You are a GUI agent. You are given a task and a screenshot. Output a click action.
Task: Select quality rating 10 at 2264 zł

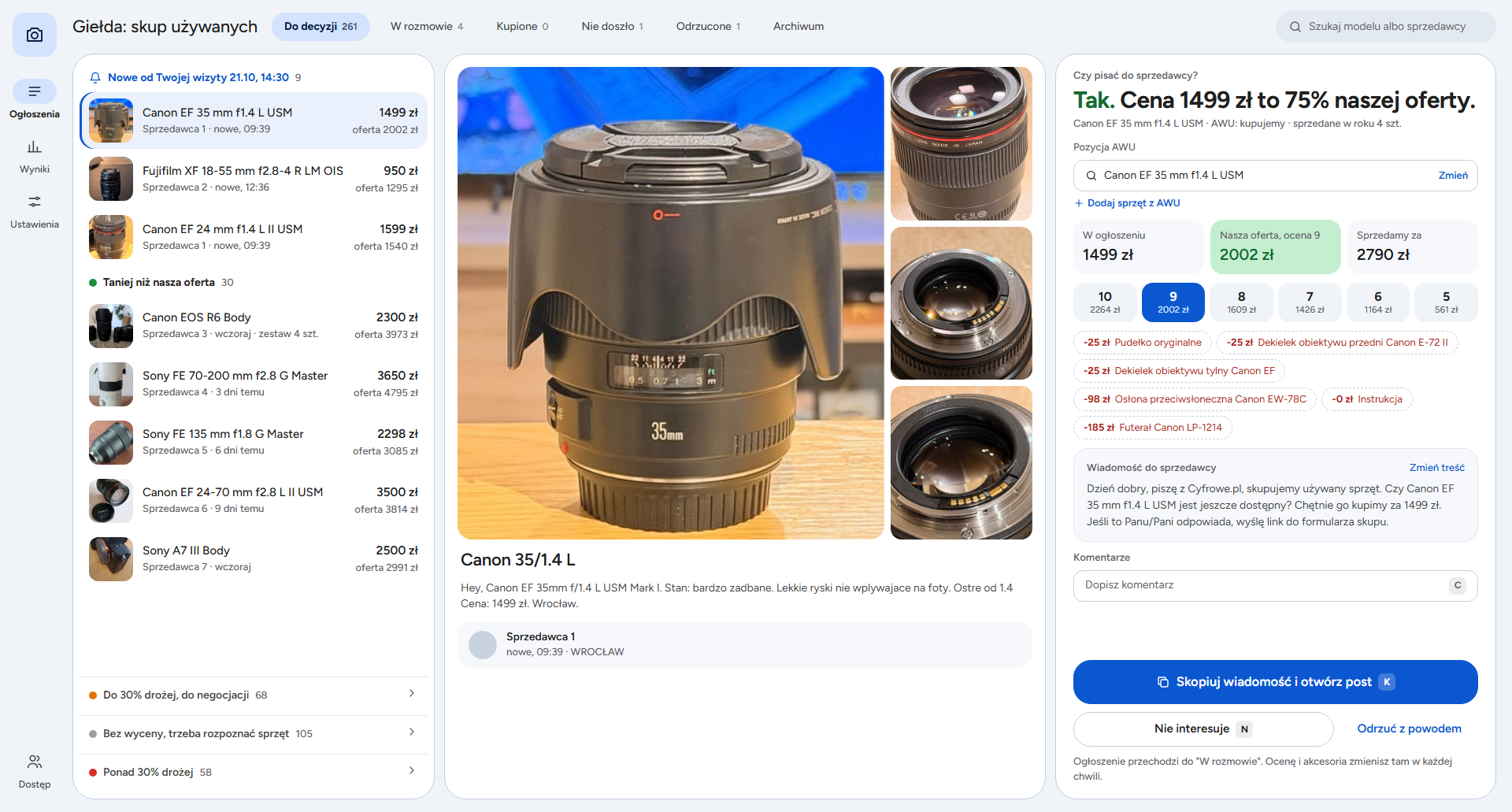click(1105, 302)
